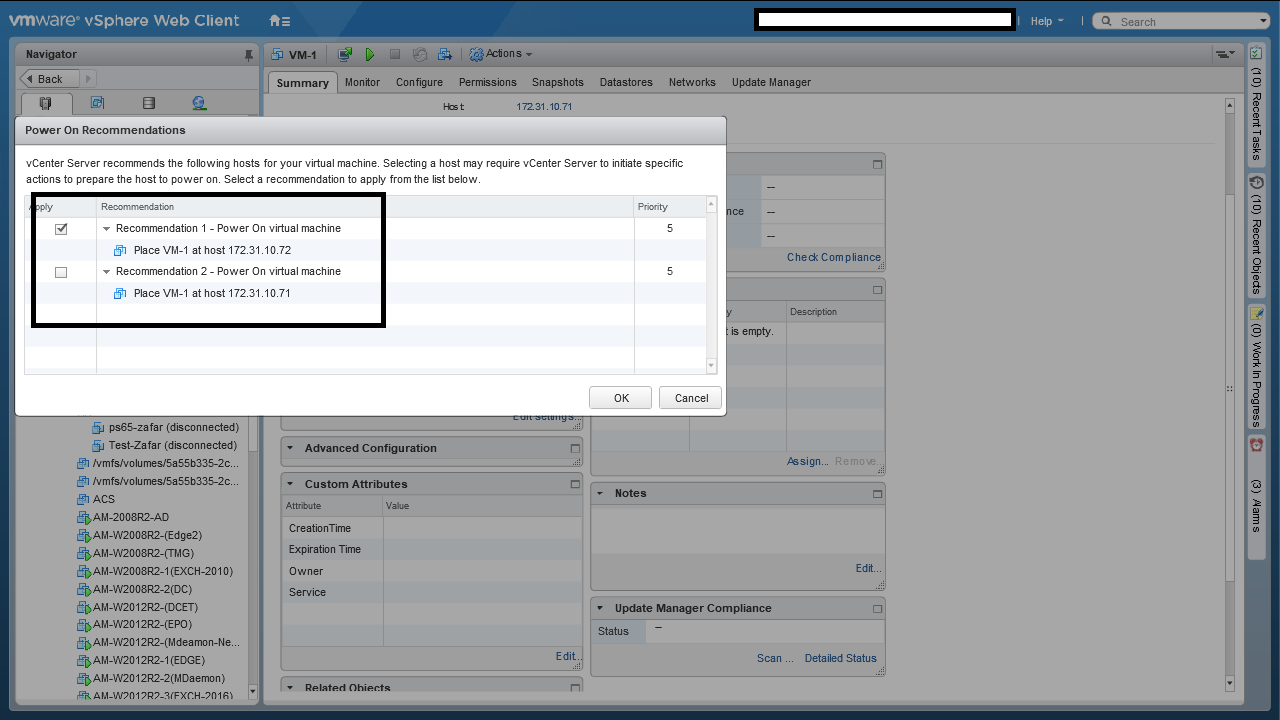Open the Storage view icon in Navigator
Image resolution: width=1280 pixels, height=720 pixels.
(149, 103)
